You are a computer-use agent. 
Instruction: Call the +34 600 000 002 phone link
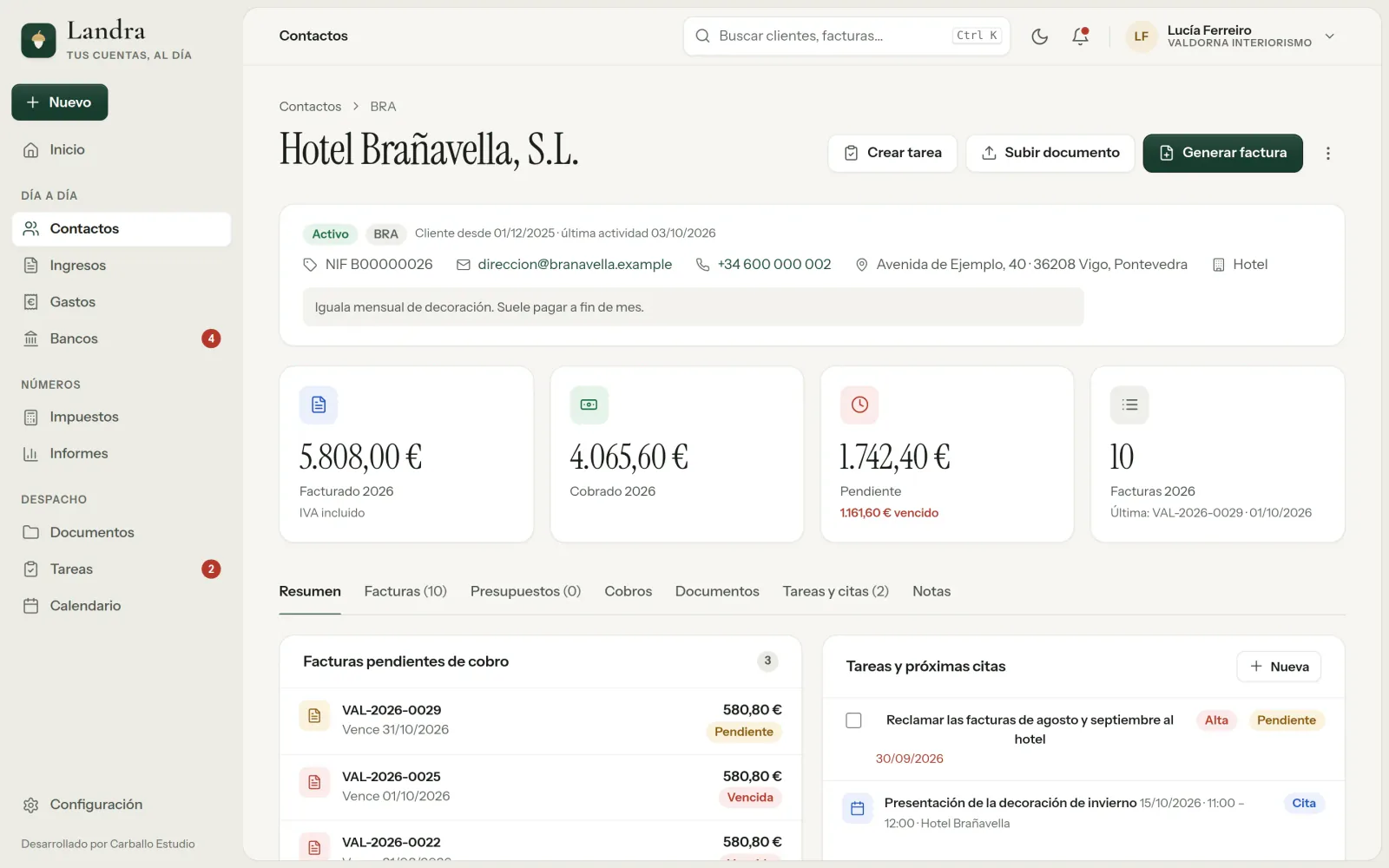[x=774, y=265]
